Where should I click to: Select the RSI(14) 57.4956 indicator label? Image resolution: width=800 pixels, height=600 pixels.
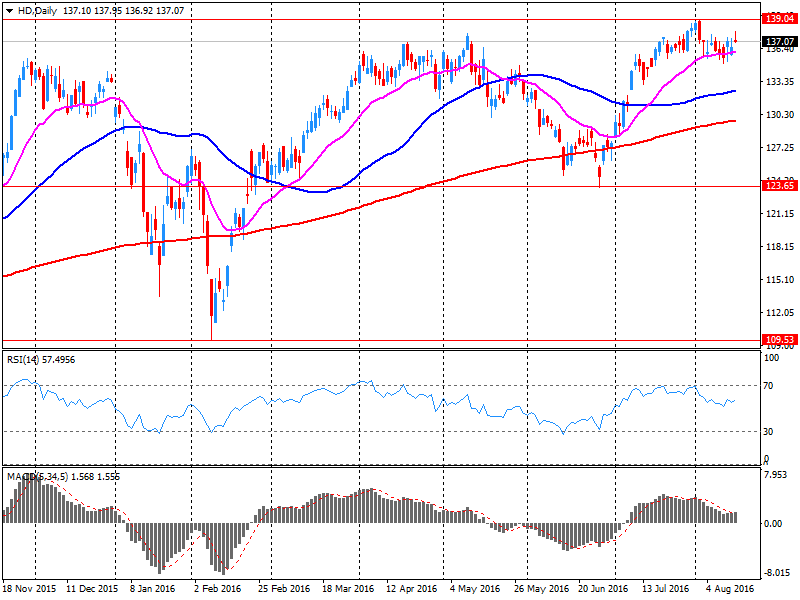coord(41,360)
